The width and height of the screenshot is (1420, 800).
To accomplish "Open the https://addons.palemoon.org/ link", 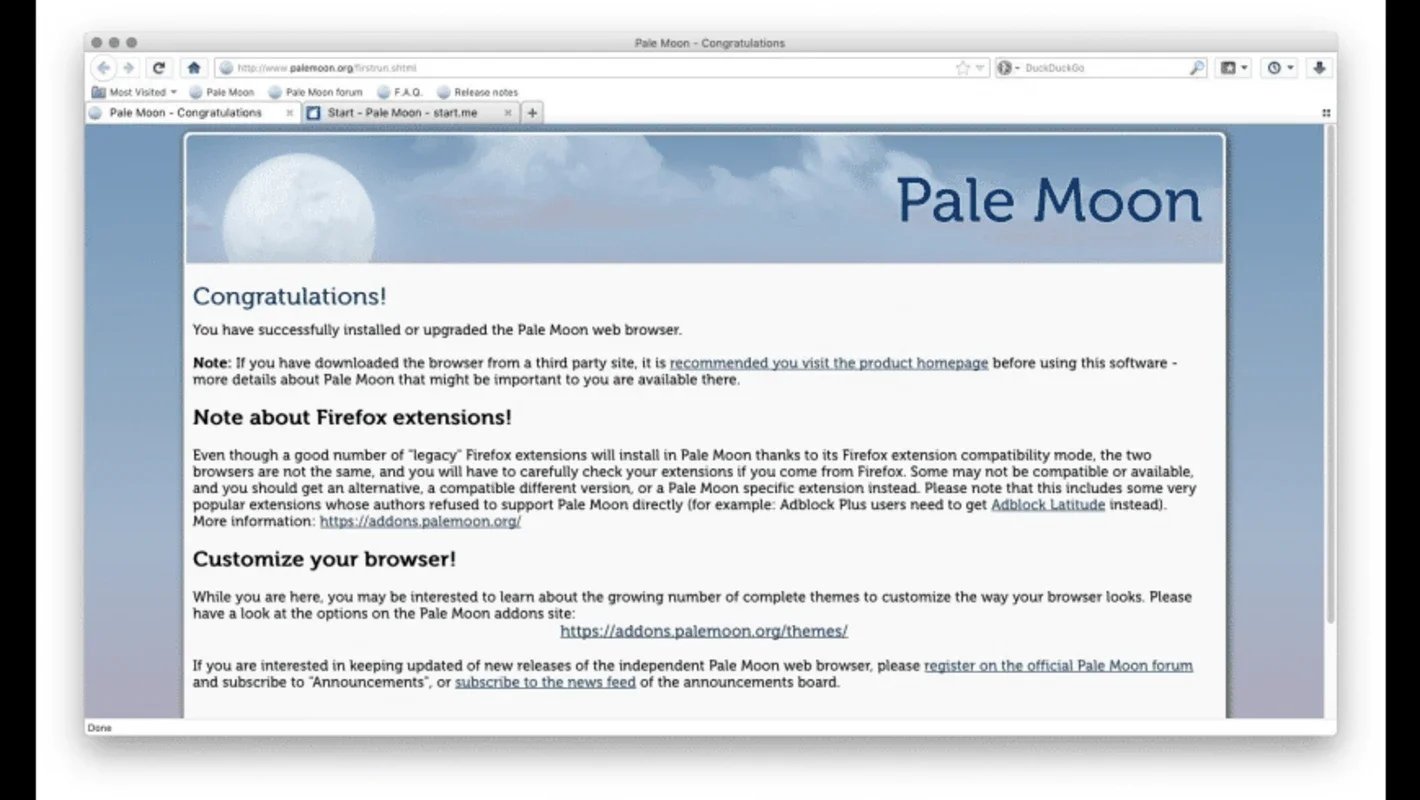I will coord(420,521).
